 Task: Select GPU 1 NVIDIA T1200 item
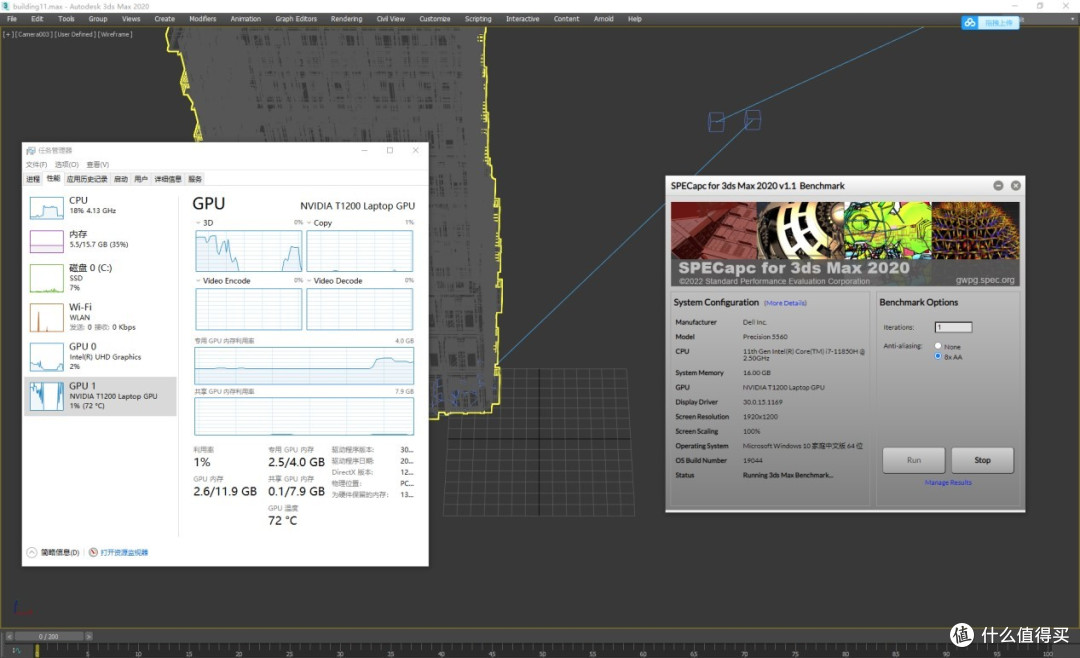[101, 395]
